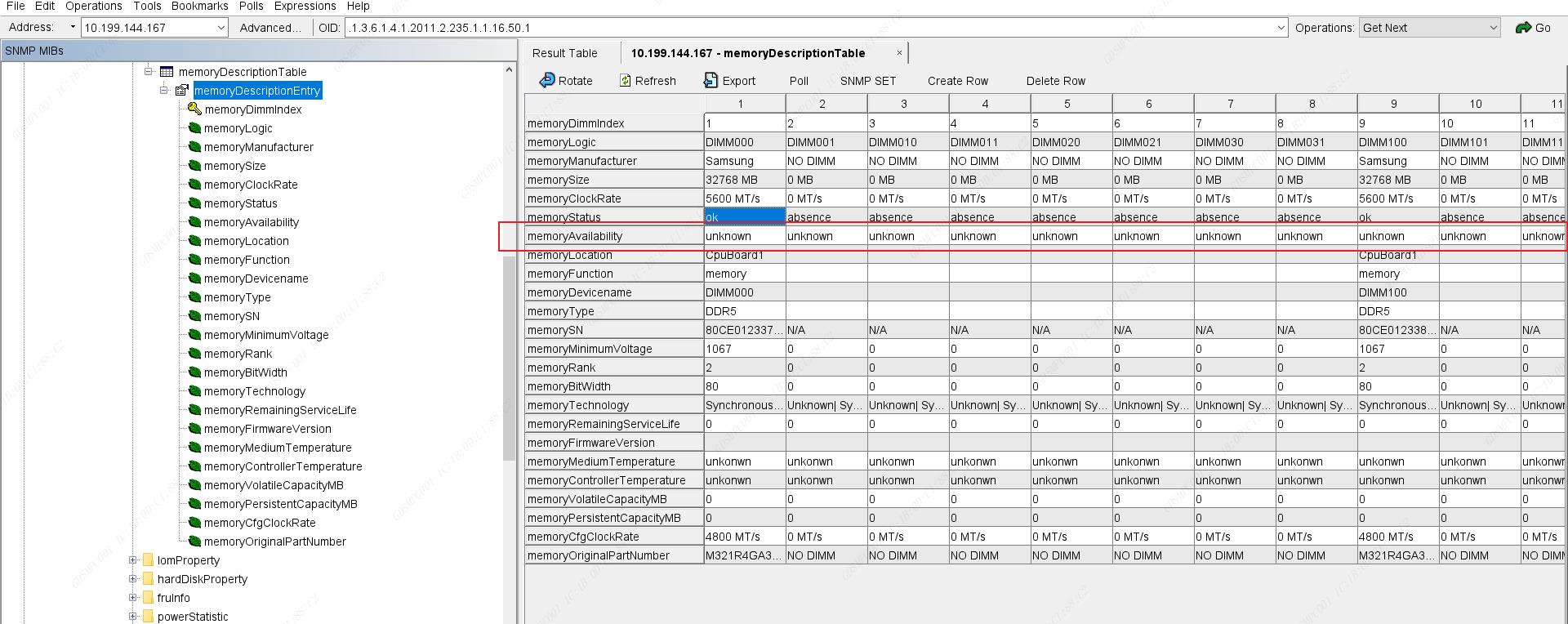Collapse the memoryDescriptionTable tree node
The width and height of the screenshot is (1568, 624).
[x=149, y=72]
